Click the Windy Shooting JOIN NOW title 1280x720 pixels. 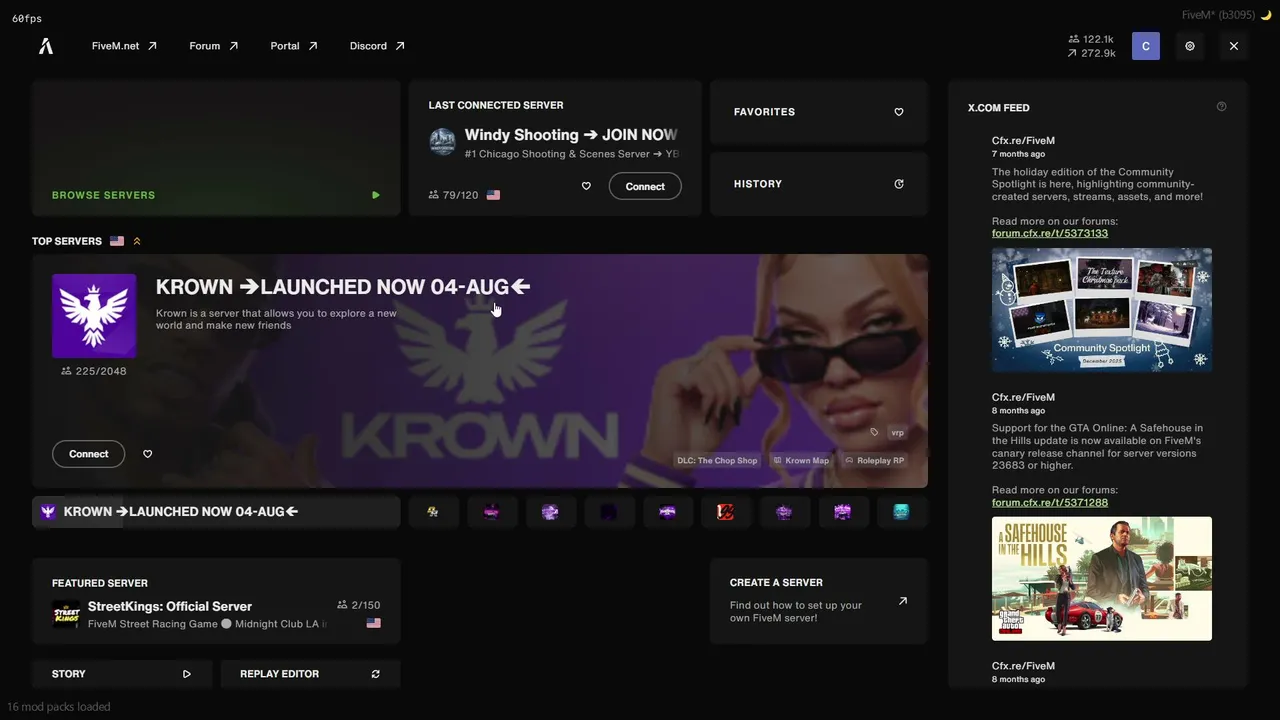coord(571,135)
